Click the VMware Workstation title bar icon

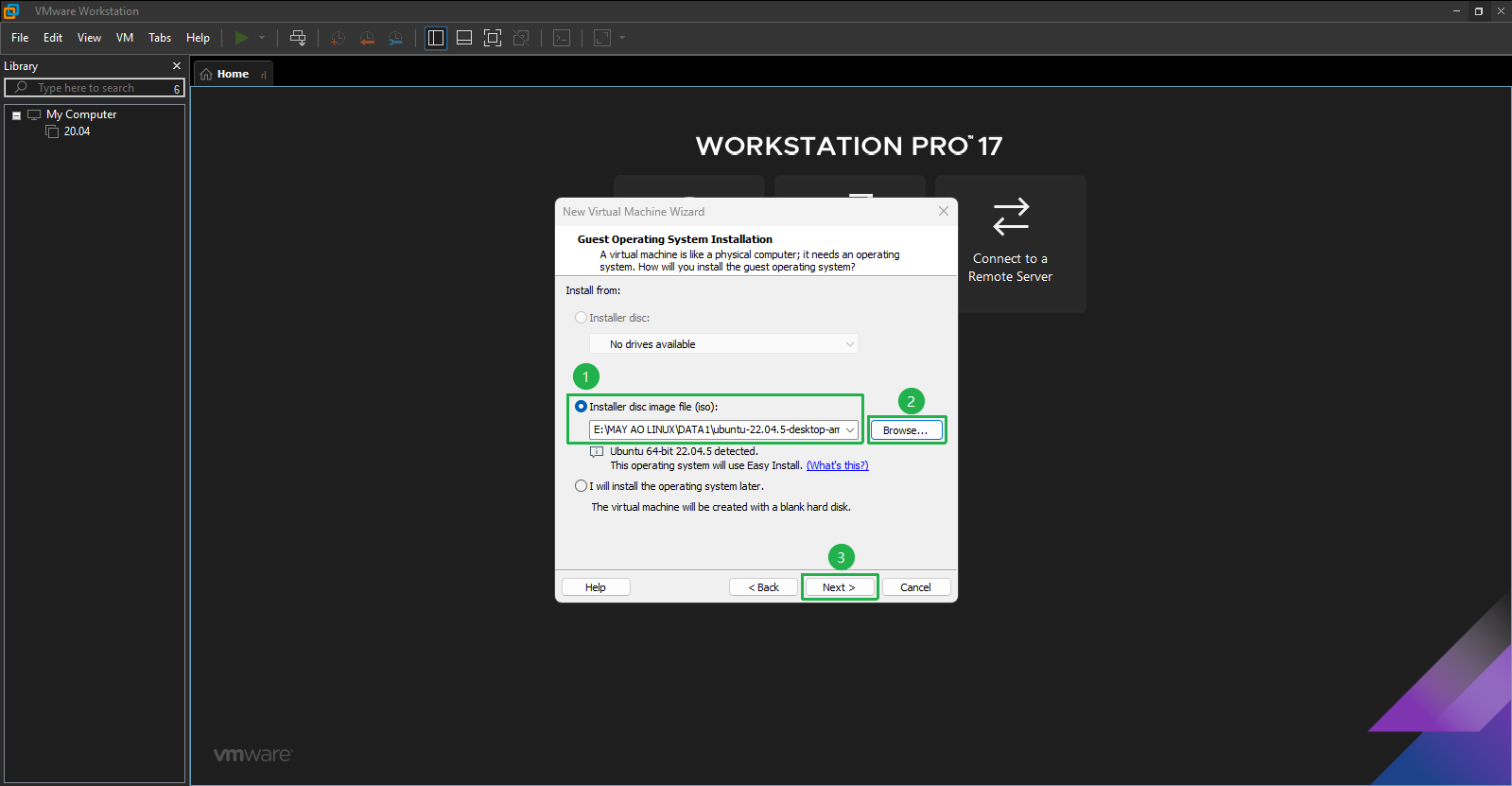coord(11,11)
